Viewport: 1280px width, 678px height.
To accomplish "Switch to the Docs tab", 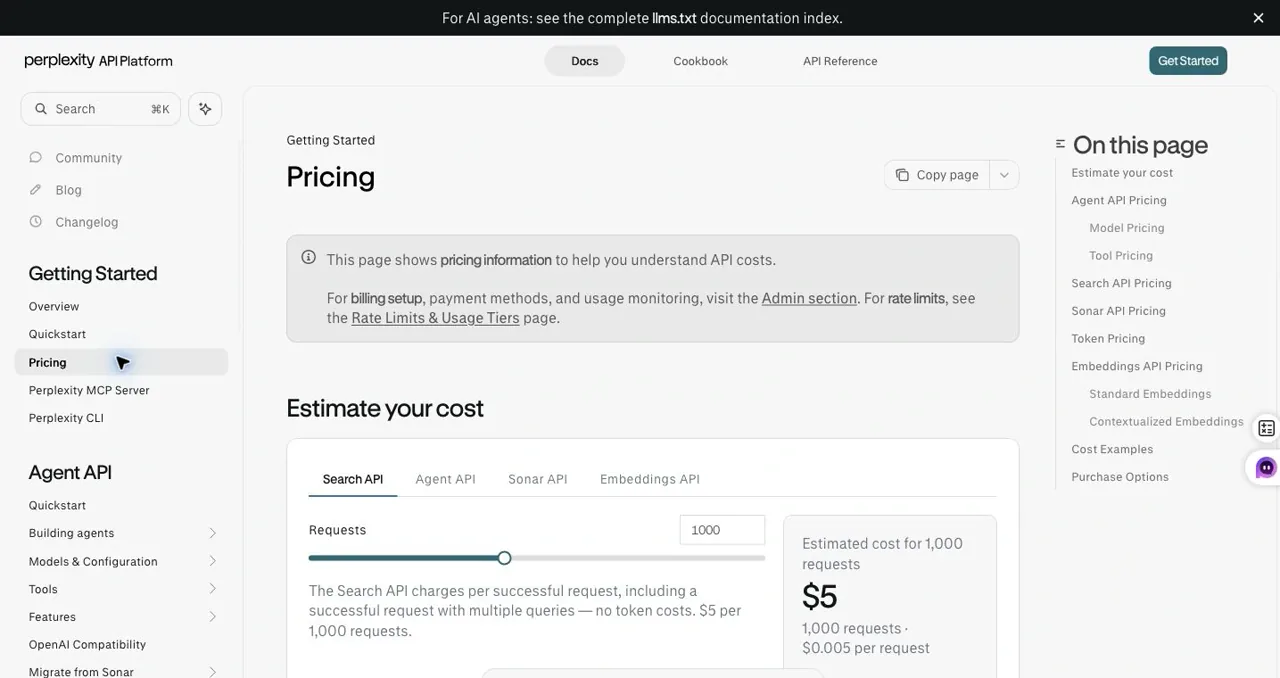I will [585, 61].
